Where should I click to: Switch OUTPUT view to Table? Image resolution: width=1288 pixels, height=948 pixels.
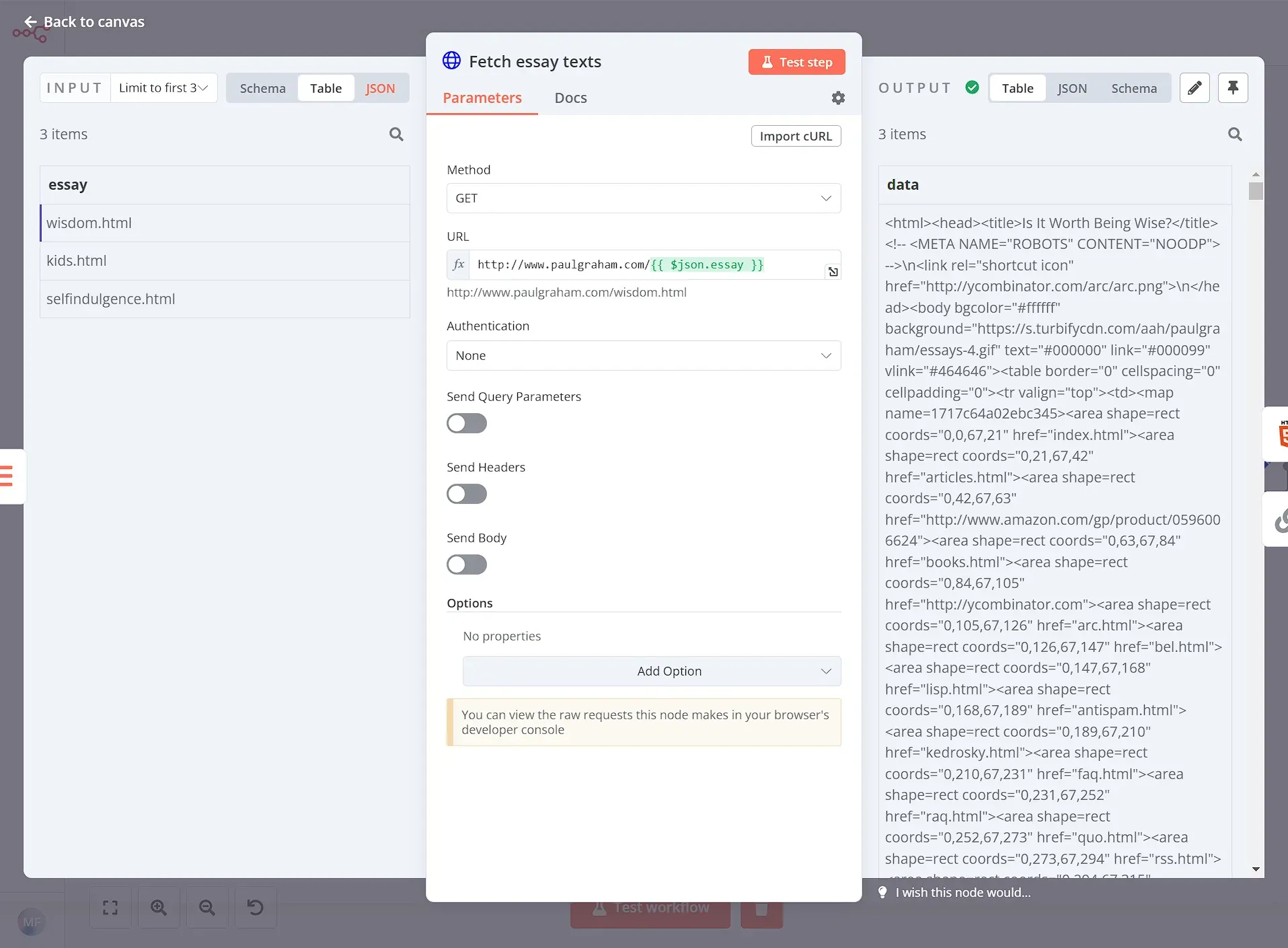1016,87
